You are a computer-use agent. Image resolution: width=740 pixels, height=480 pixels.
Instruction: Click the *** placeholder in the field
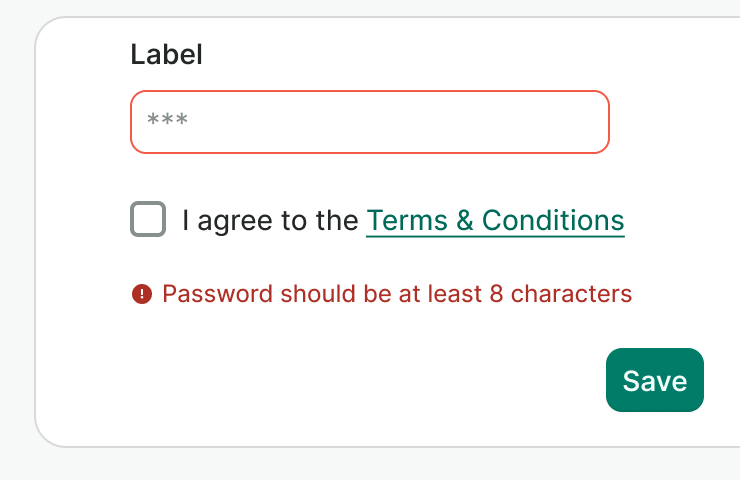point(167,122)
